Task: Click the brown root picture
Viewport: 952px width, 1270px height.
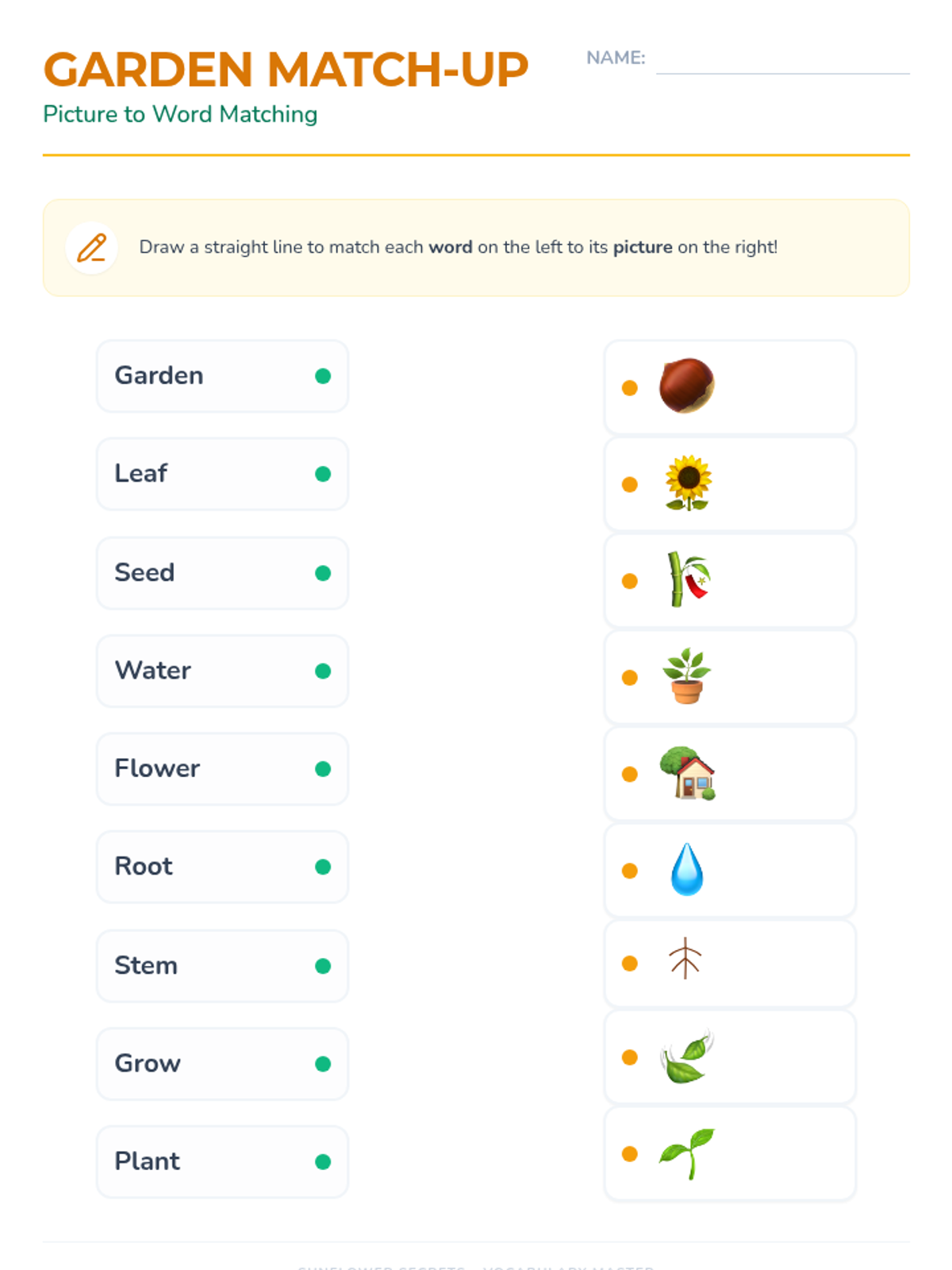Action: click(685, 959)
